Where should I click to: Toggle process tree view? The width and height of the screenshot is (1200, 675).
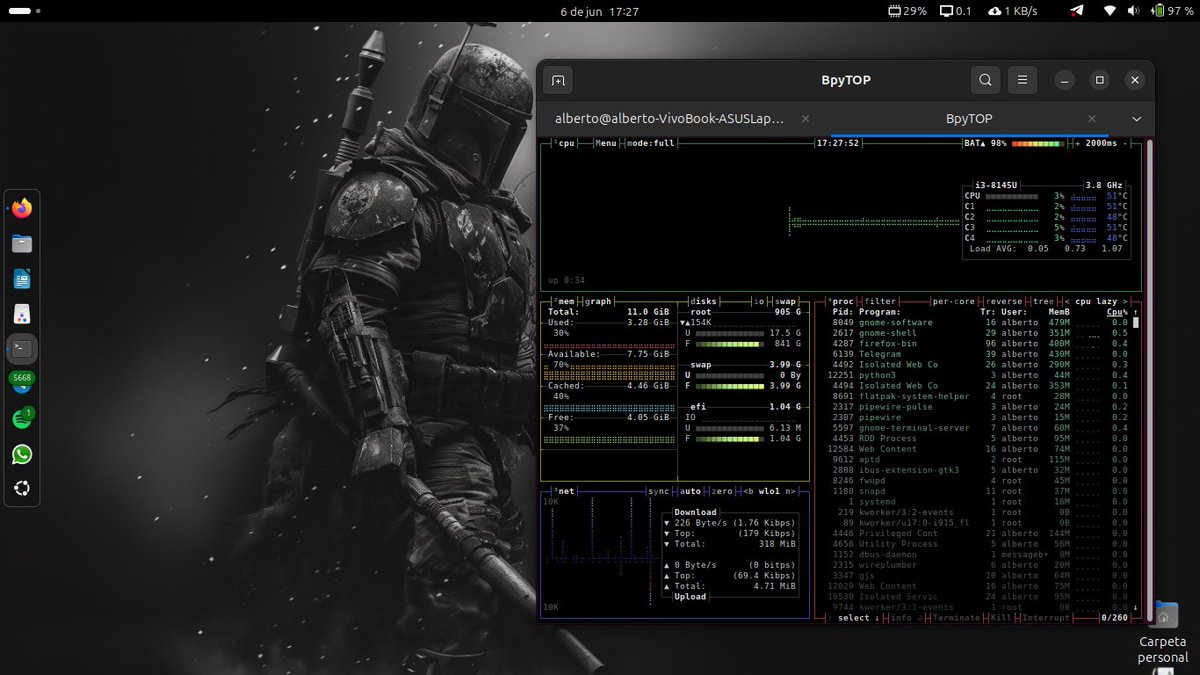click(1041, 301)
